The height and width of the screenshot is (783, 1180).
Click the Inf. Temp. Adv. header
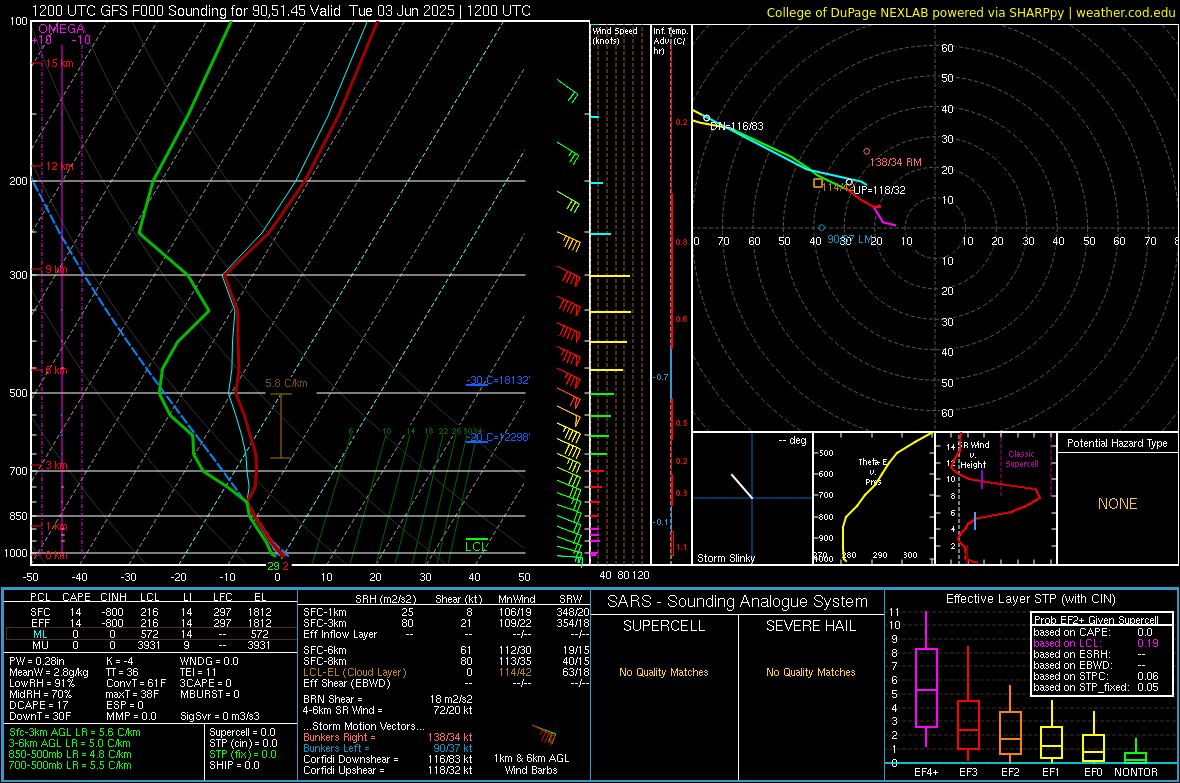(x=670, y=41)
